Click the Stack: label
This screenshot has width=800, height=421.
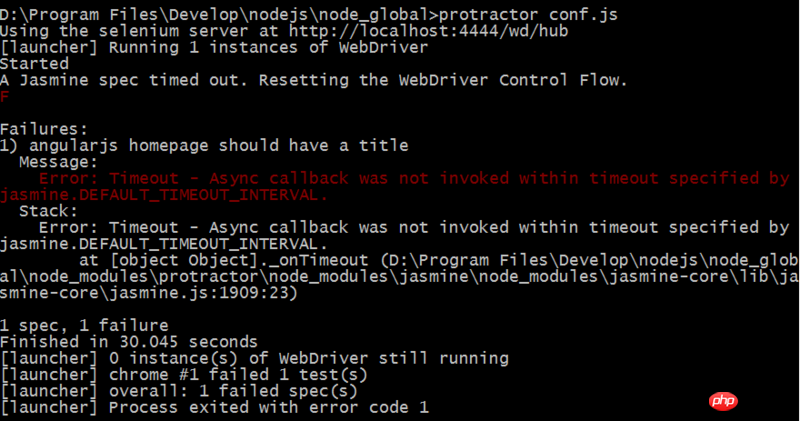coord(48,211)
